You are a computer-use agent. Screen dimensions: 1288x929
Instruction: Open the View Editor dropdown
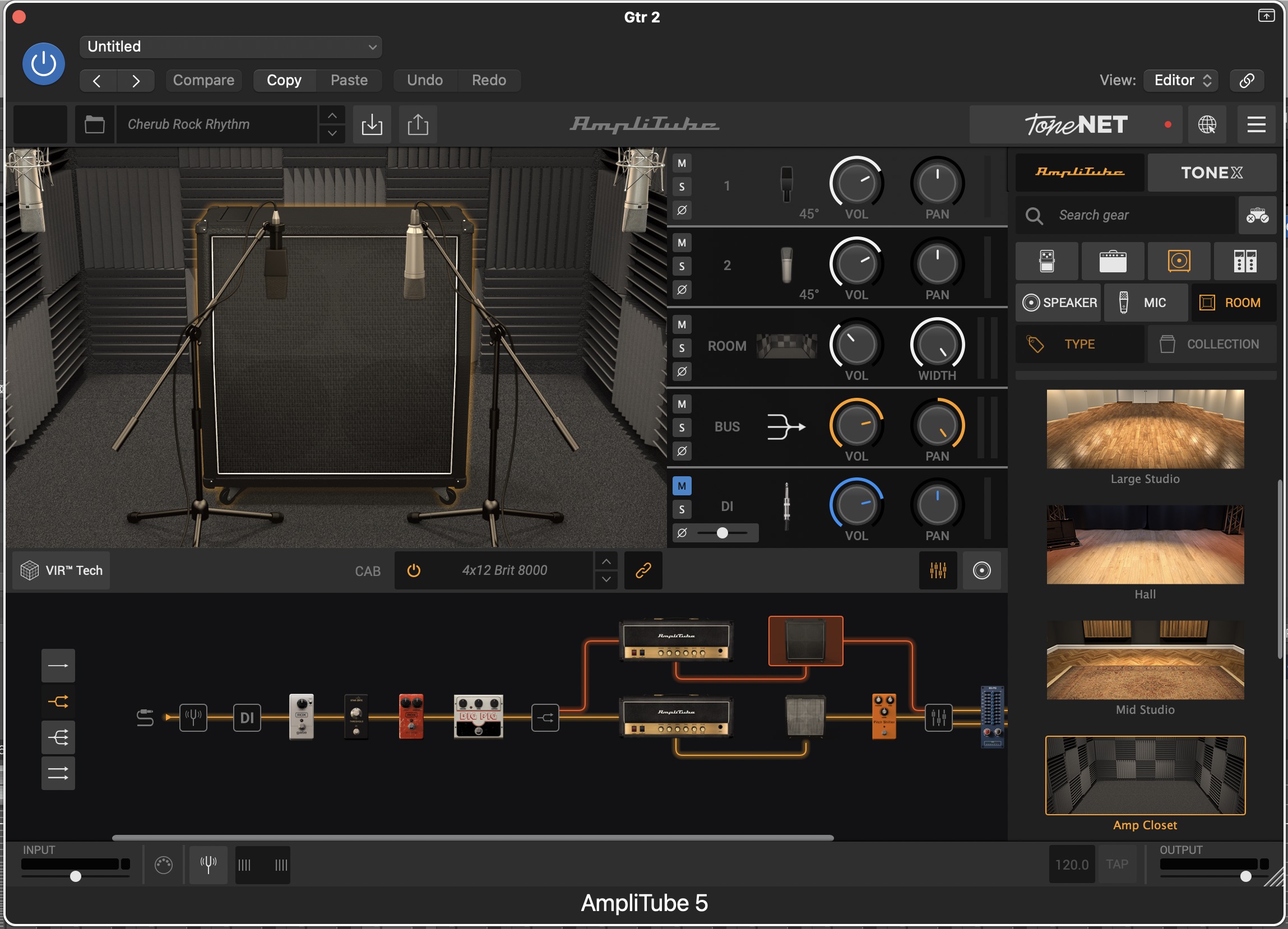[x=1183, y=80]
